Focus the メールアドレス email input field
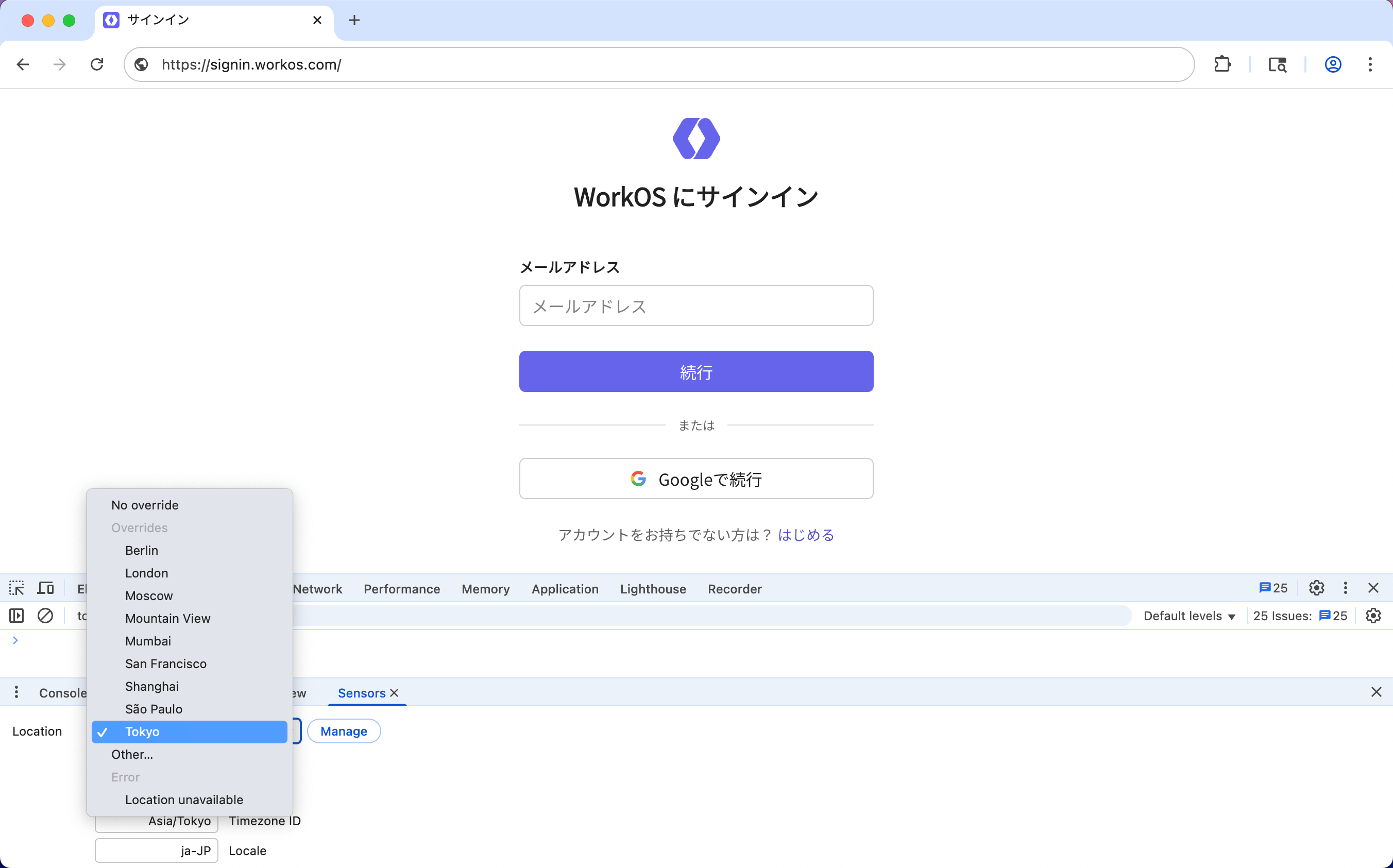Viewport: 1393px width, 868px height. [695, 305]
